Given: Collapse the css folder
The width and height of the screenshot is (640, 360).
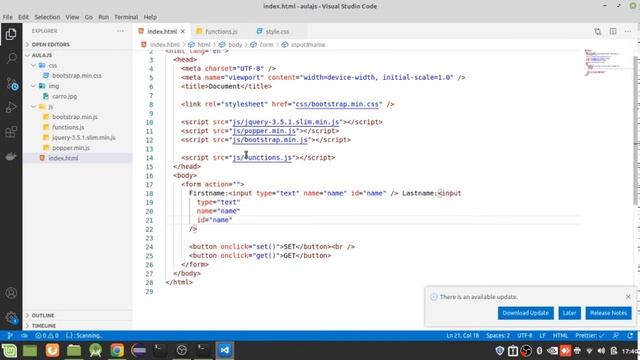Looking at the screenshot, I should coord(53,65).
